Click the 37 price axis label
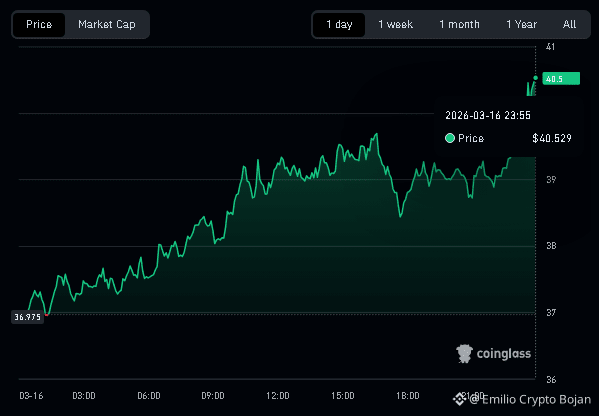Image resolution: width=599 pixels, height=416 pixels. pyautogui.click(x=551, y=313)
